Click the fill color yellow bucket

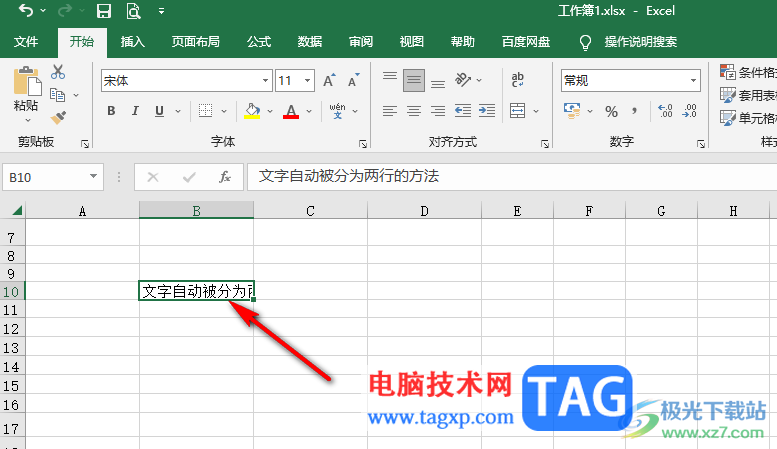252,111
